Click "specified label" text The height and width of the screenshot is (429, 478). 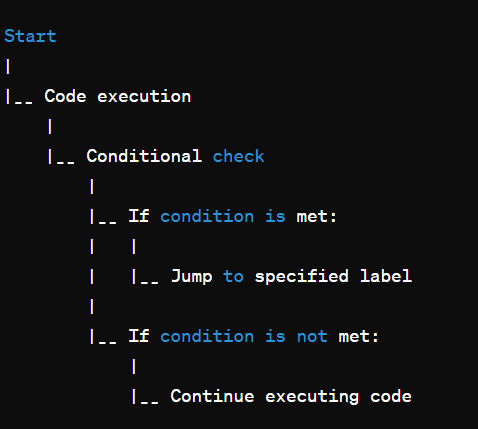pos(333,276)
